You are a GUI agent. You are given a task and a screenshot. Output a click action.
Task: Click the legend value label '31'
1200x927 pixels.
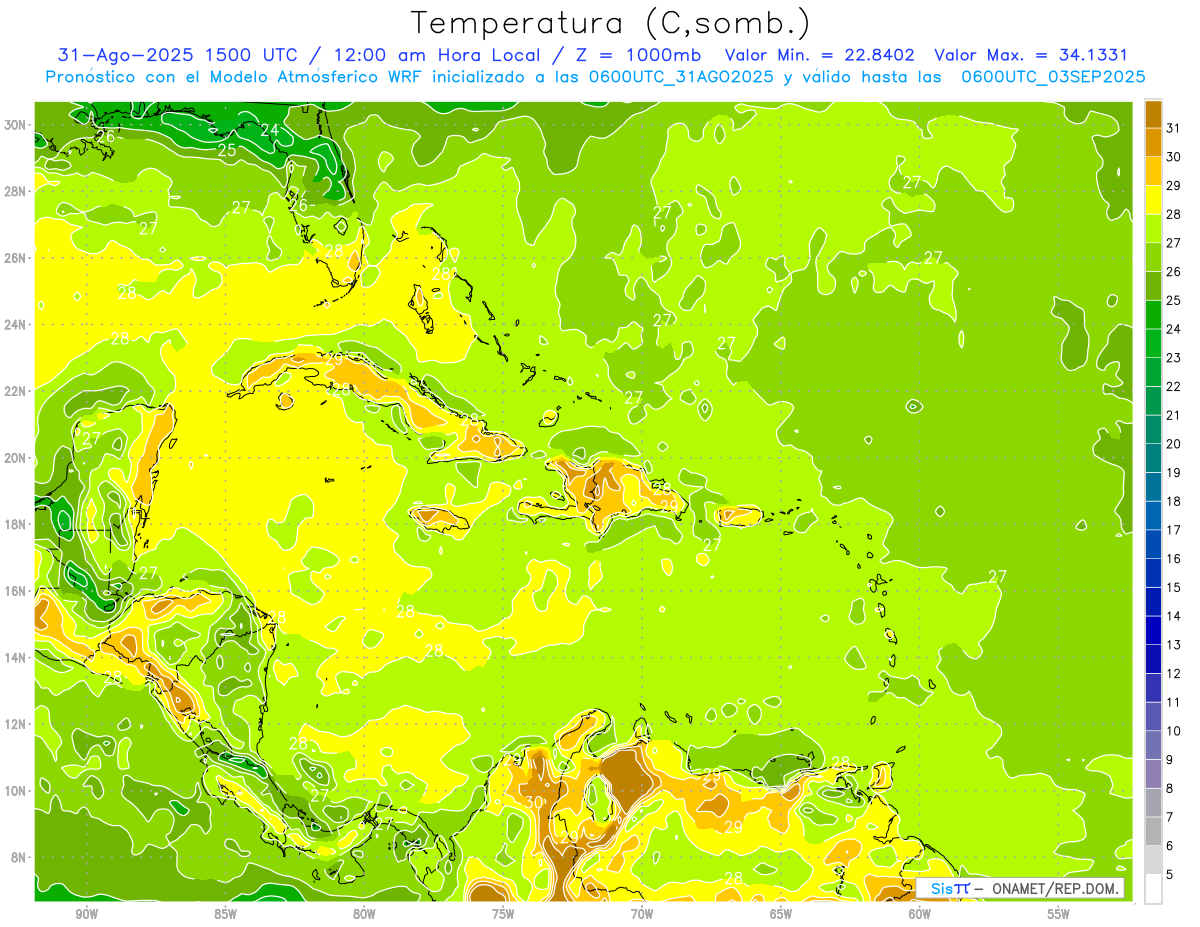click(1173, 128)
